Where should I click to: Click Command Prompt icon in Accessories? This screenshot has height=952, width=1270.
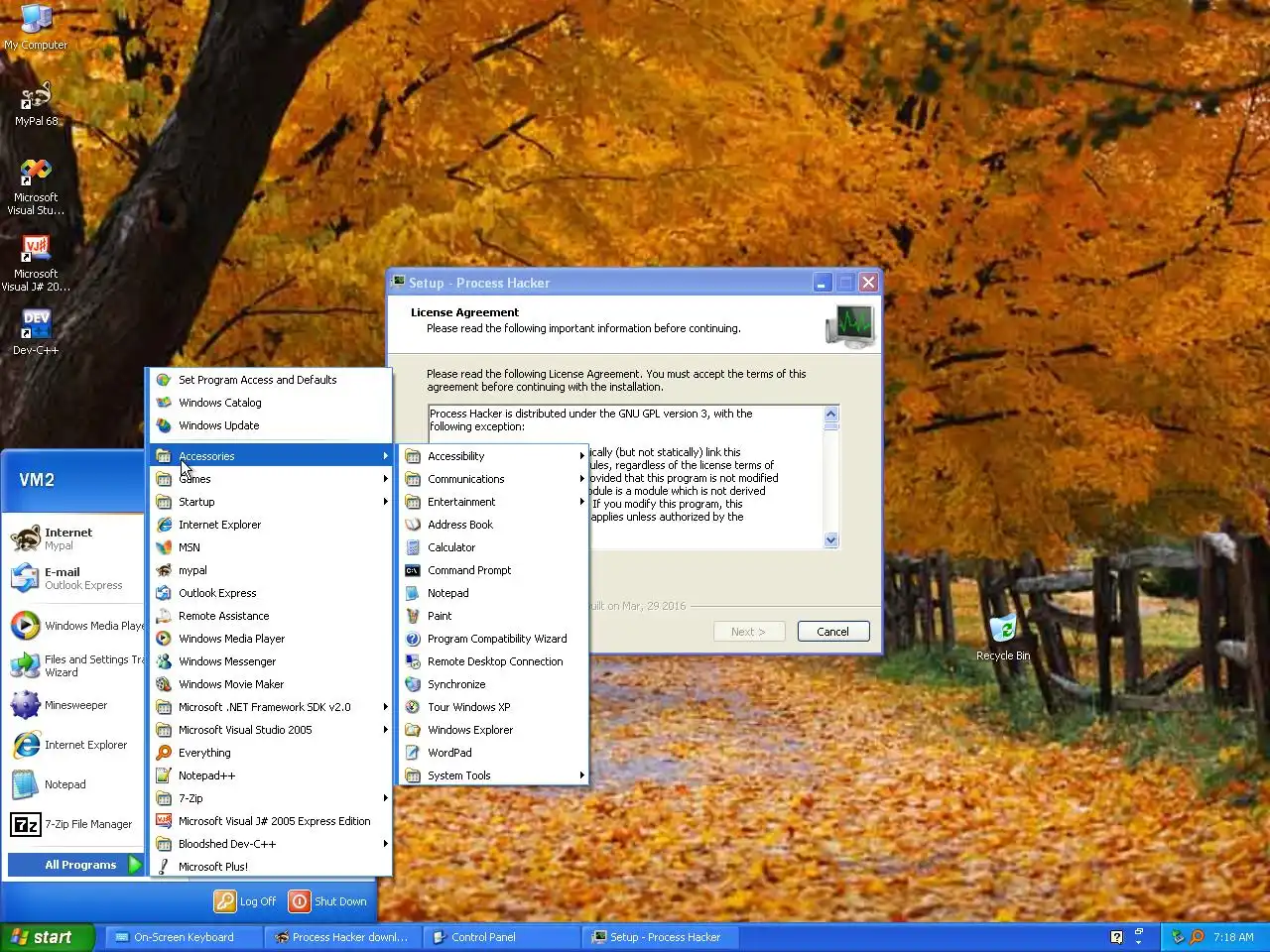(413, 570)
